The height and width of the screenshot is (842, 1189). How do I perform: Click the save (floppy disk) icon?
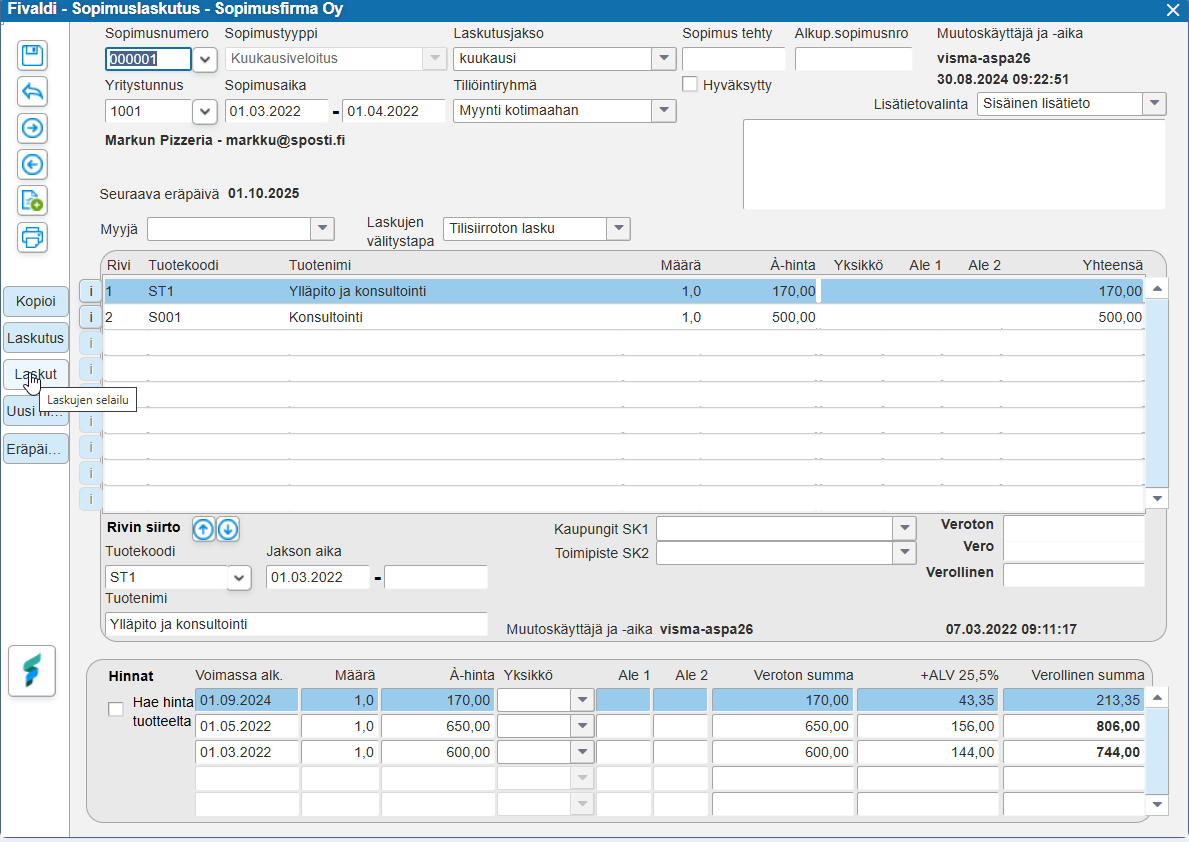[33, 56]
